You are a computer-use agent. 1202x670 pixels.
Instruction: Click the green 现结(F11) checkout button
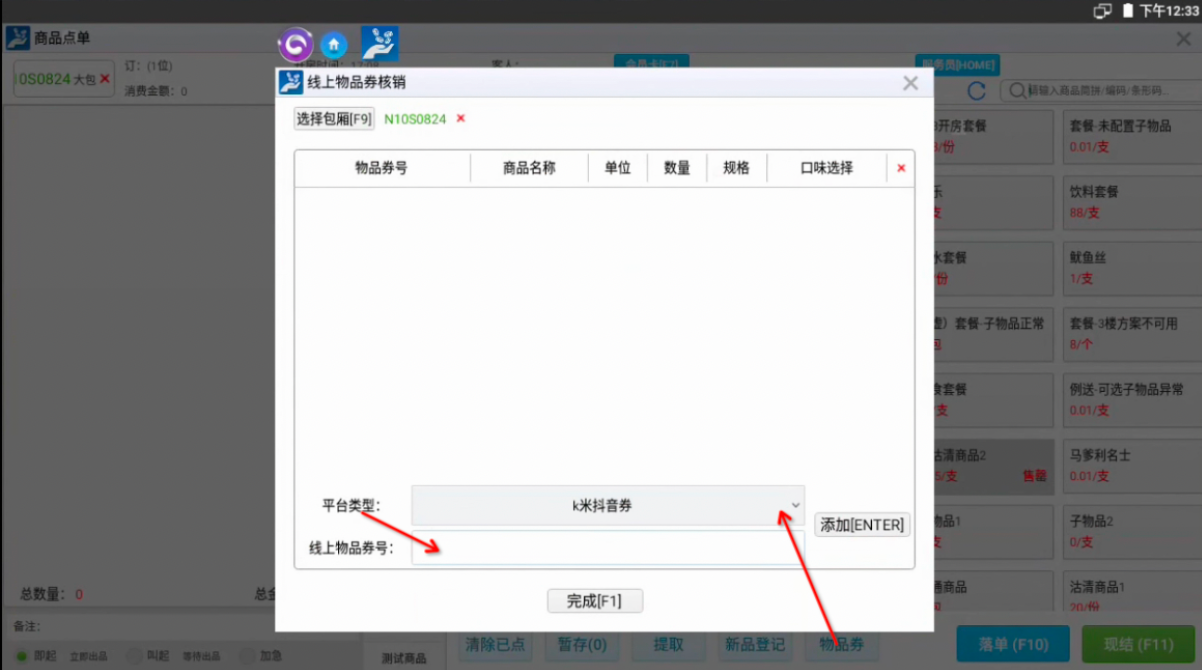pos(1137,644)
